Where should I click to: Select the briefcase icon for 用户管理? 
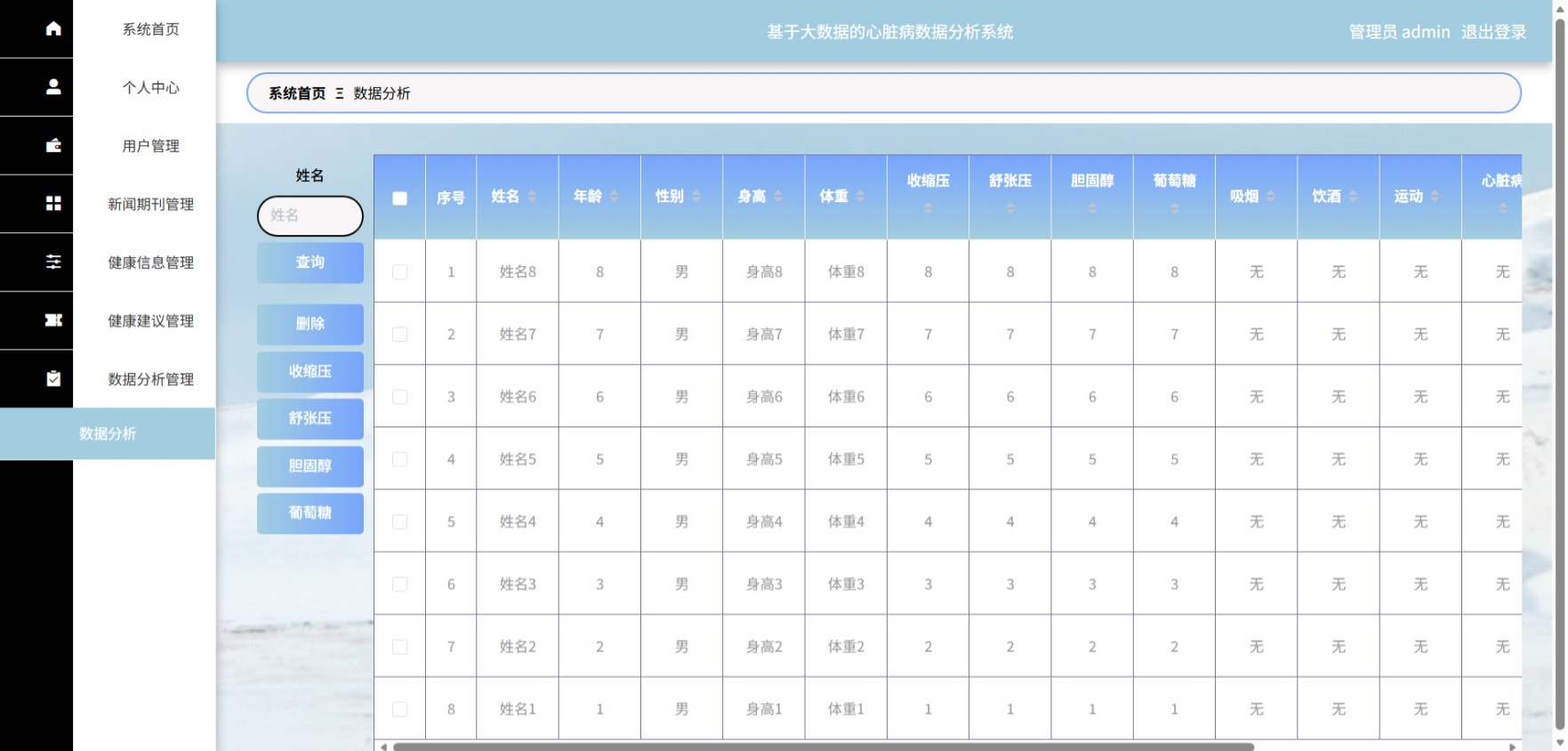(53, 145)
